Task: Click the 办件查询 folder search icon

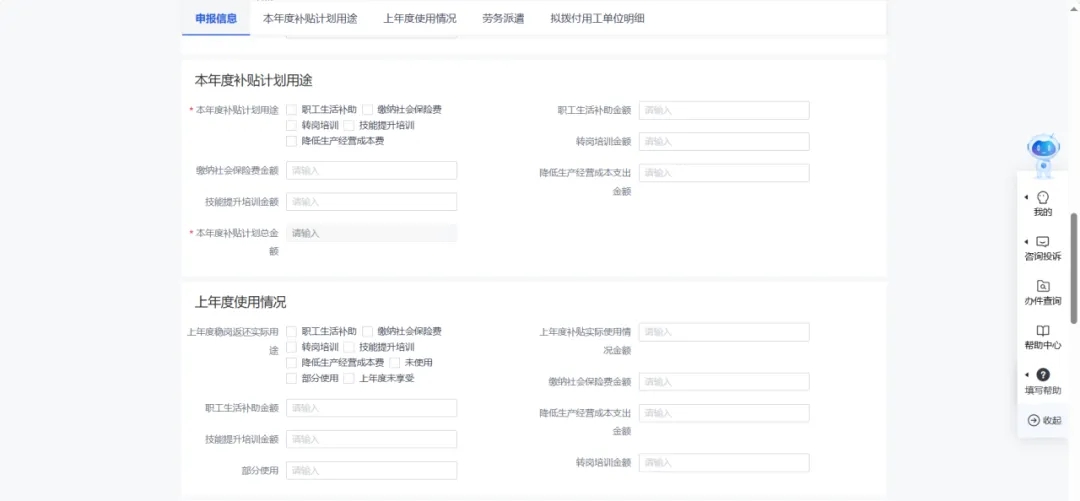Action: click(x=1043, y=286)
